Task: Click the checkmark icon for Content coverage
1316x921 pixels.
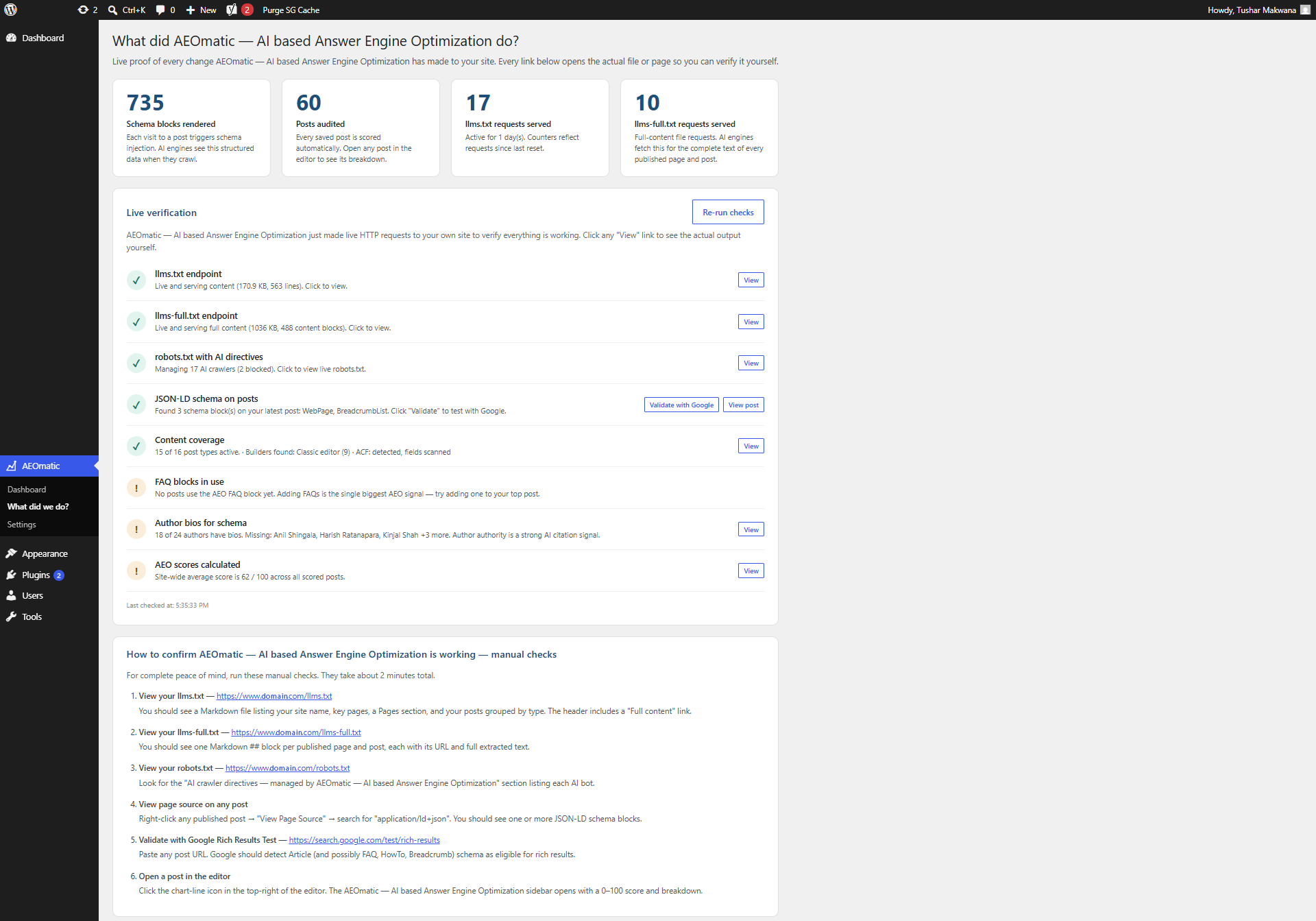Action: click(136, 446)
